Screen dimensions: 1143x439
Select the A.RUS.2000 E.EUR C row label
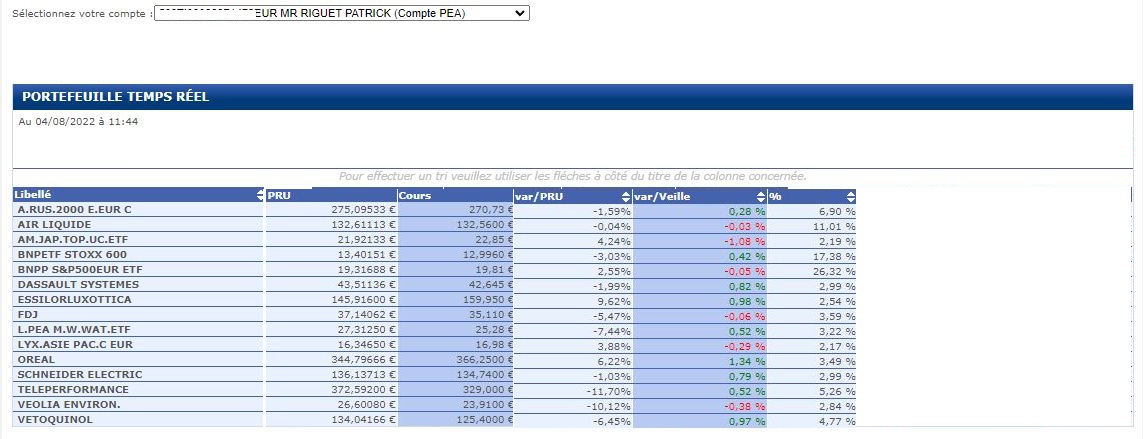[x=74, y=209]
